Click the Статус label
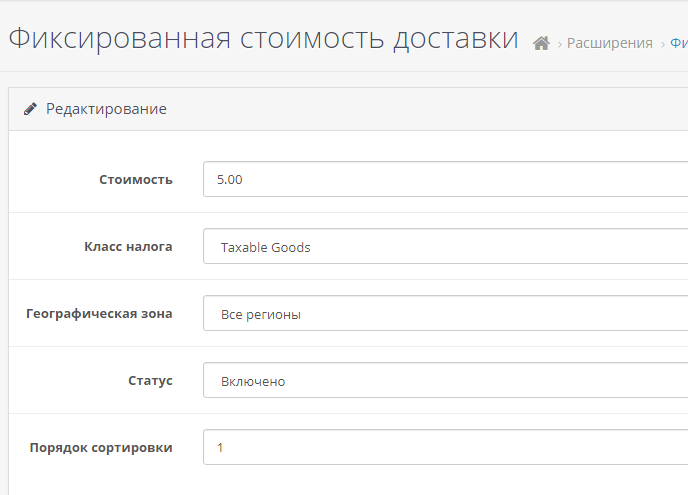 [150, 380]
